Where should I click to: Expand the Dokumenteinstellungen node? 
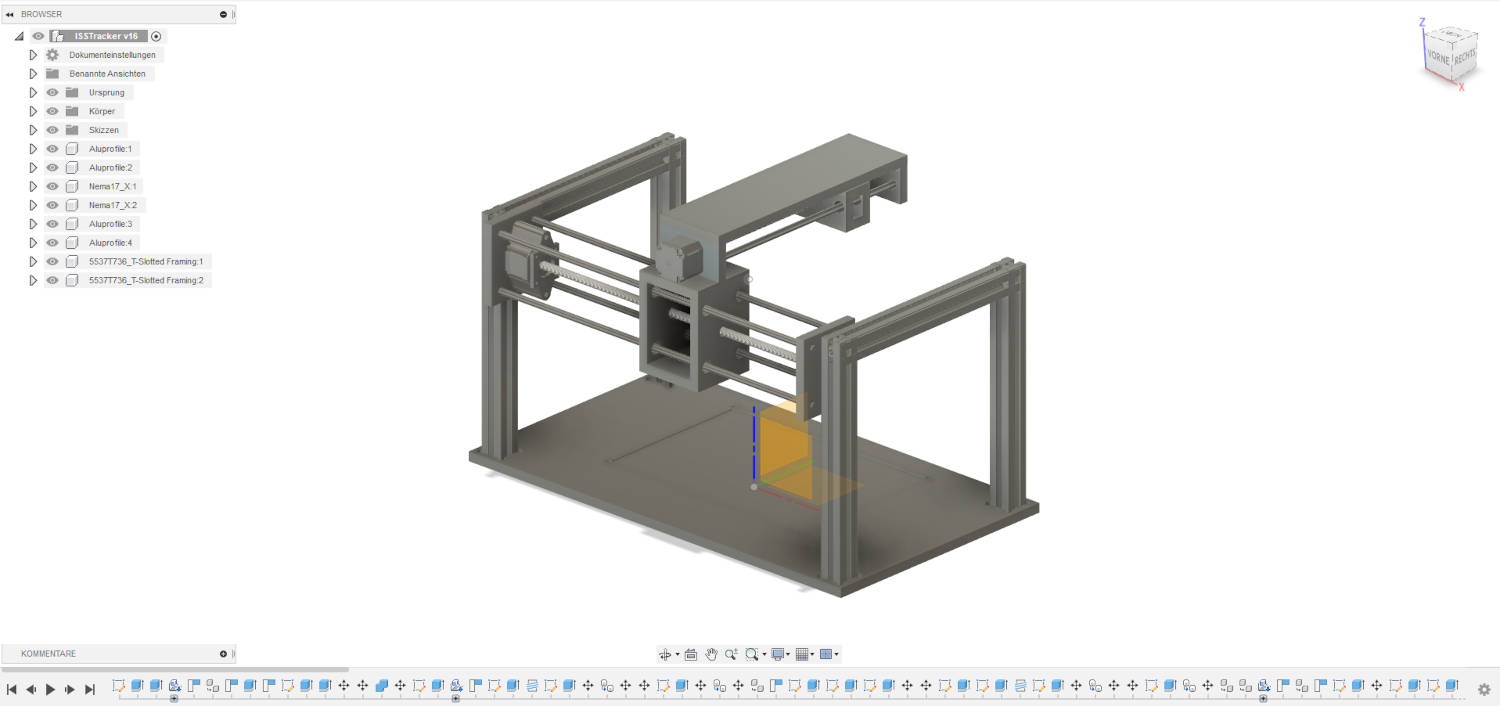click(33, 55)
